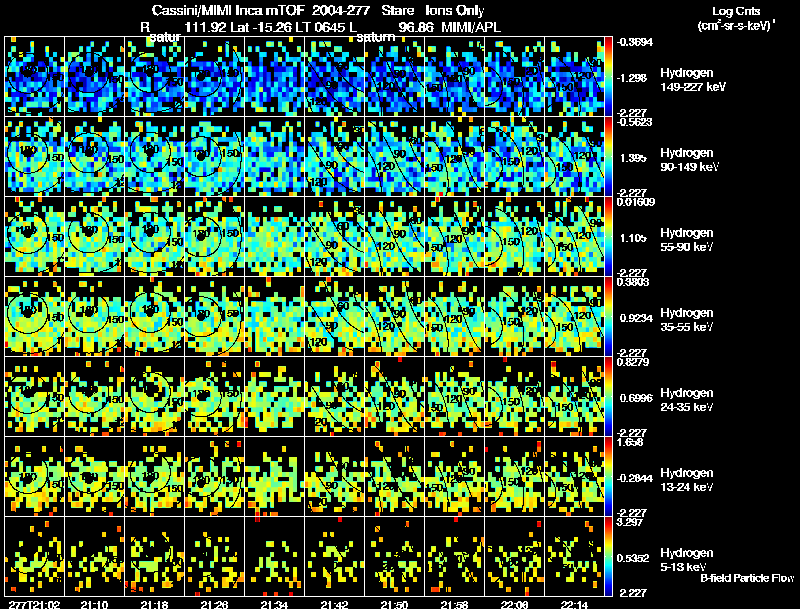800x609 pixels.
Task: Click the '0.01609' color scale value
Action: tap(636, 202)
